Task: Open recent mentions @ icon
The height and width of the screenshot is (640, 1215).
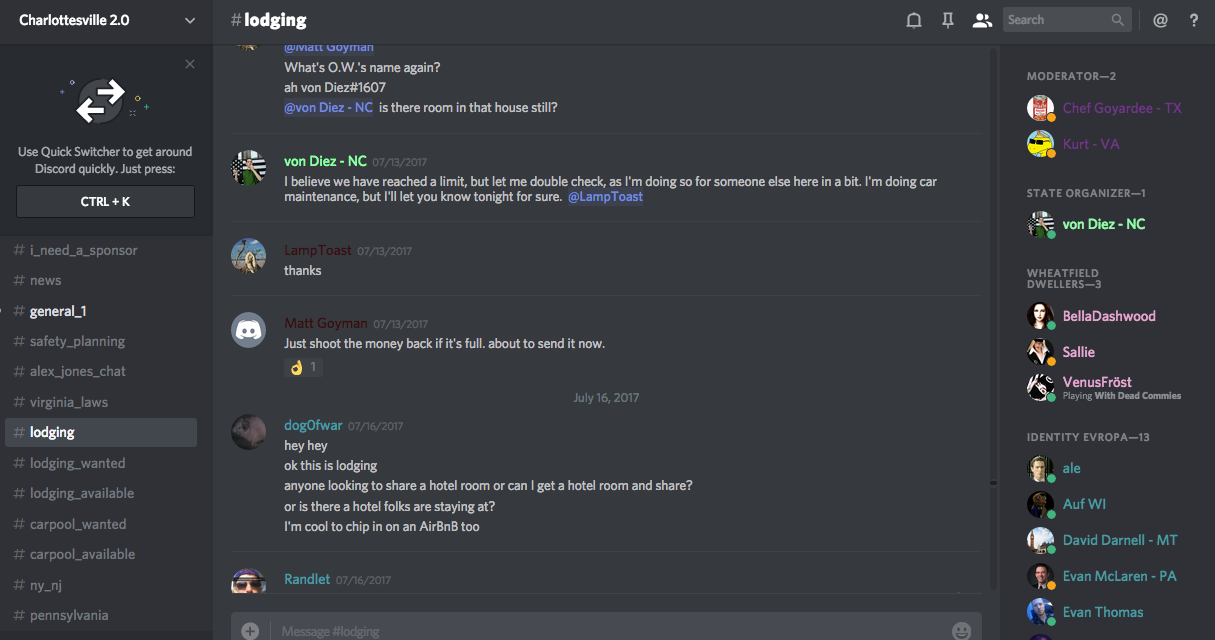Action: pos(1160,20)
